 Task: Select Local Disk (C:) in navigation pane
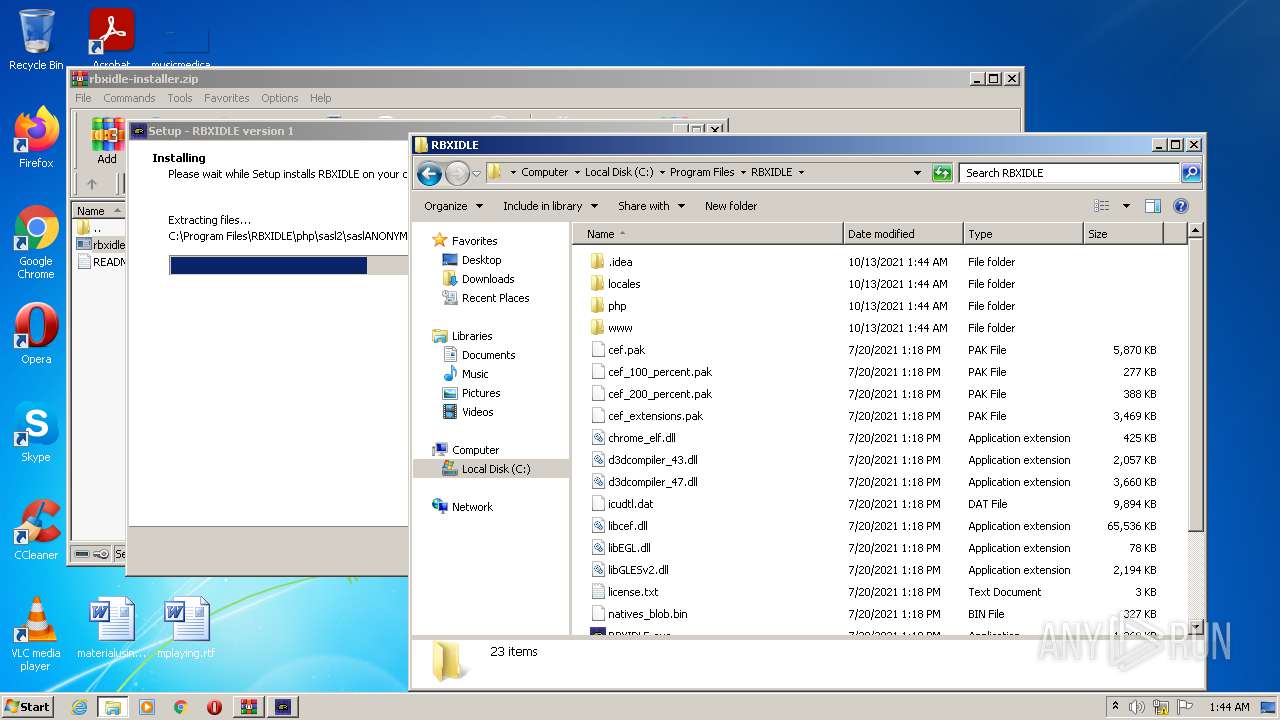pos(496,469)
